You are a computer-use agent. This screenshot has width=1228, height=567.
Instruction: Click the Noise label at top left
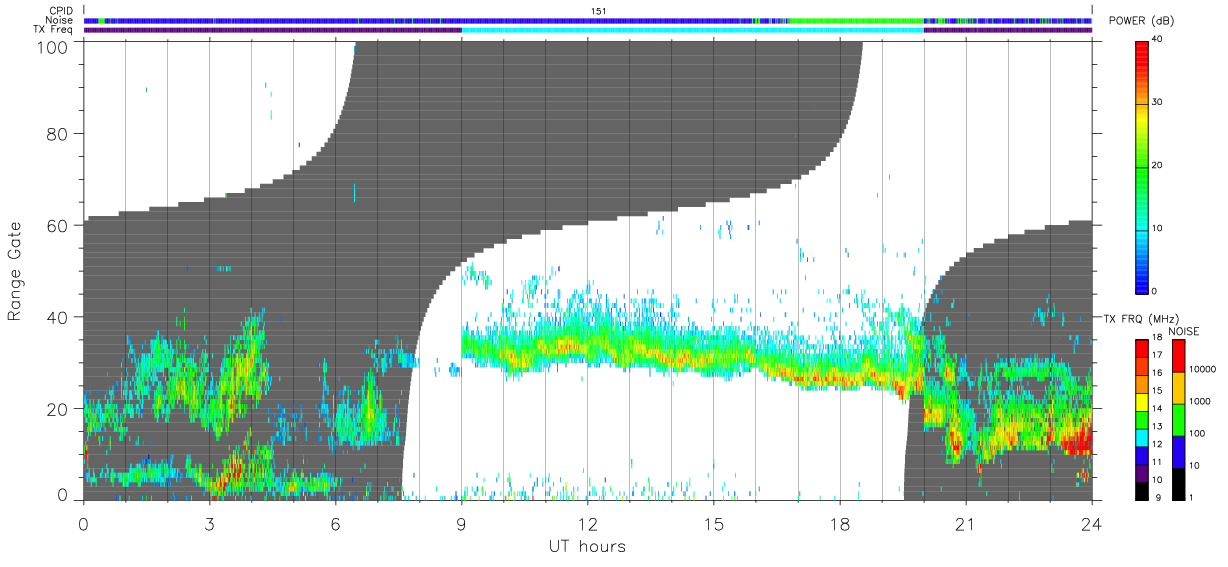tap(60, 20)
